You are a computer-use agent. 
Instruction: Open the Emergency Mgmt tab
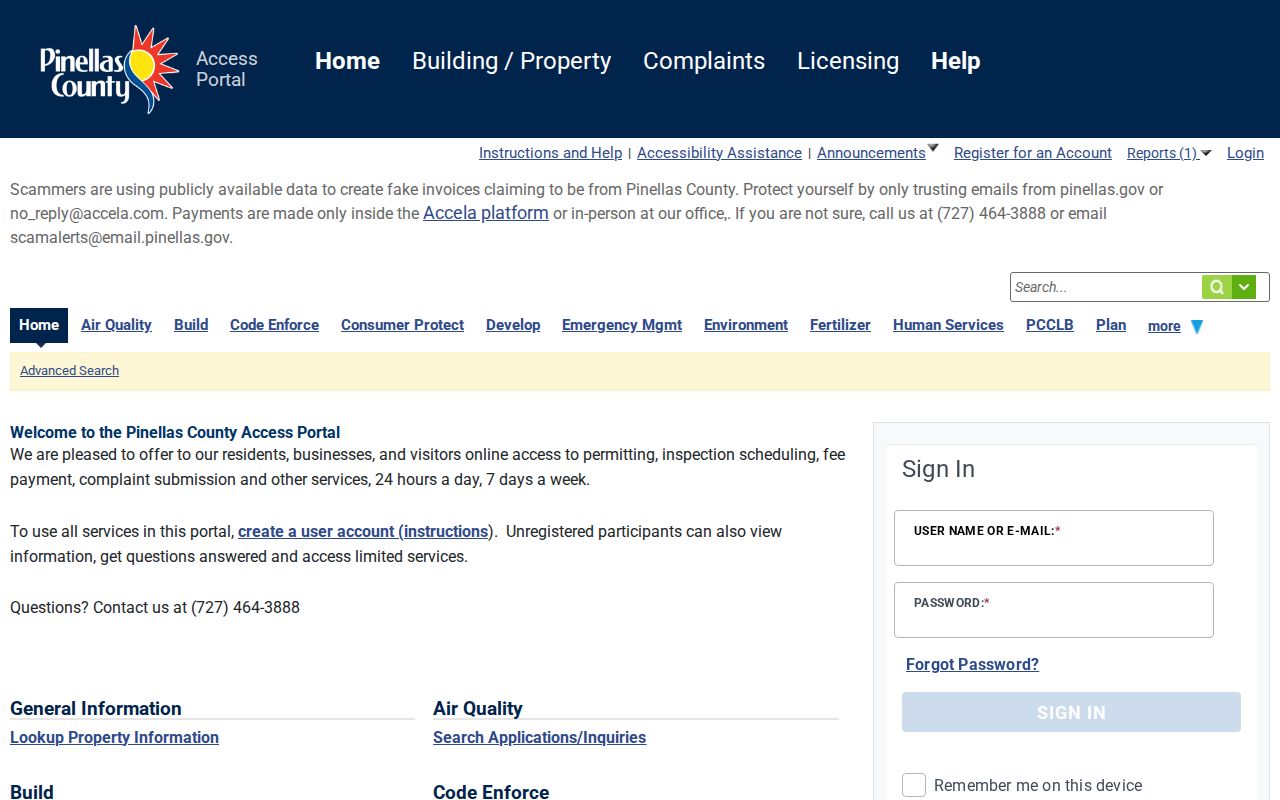[x=622, y=325]
